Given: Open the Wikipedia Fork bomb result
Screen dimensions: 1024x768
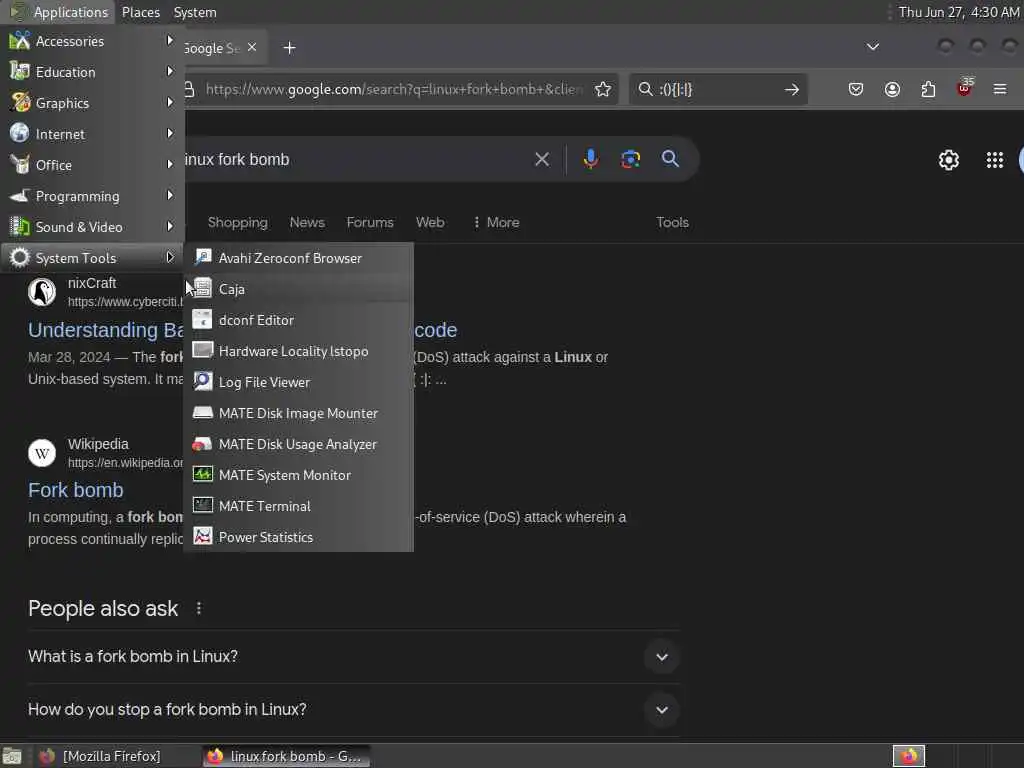Looking at the screenshot, I should pyautogui.click(x=76, y=490).
